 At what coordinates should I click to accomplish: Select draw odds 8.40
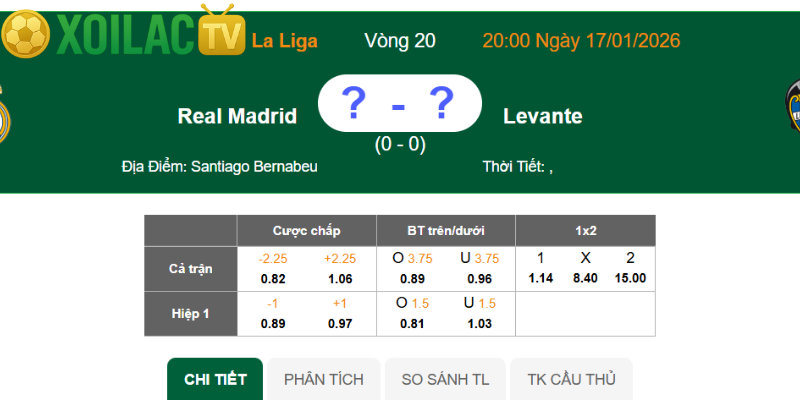tap(585, 278)
